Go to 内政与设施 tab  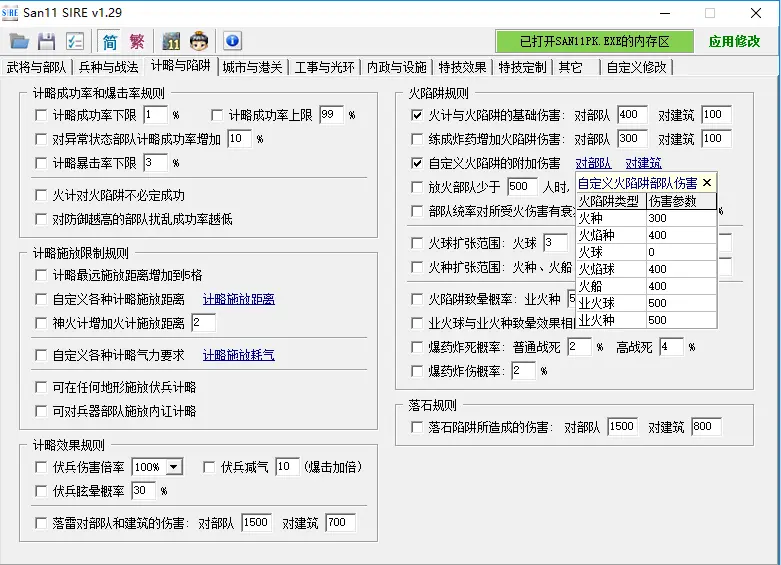click(396, 67)
